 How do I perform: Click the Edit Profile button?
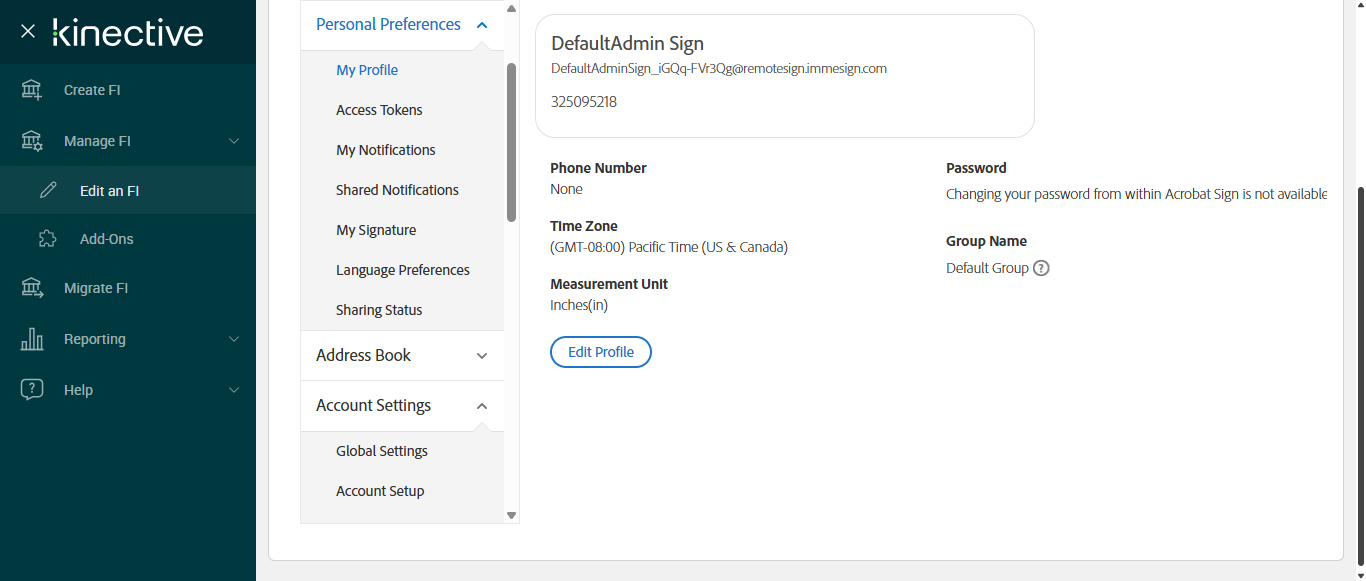point(600,352)
